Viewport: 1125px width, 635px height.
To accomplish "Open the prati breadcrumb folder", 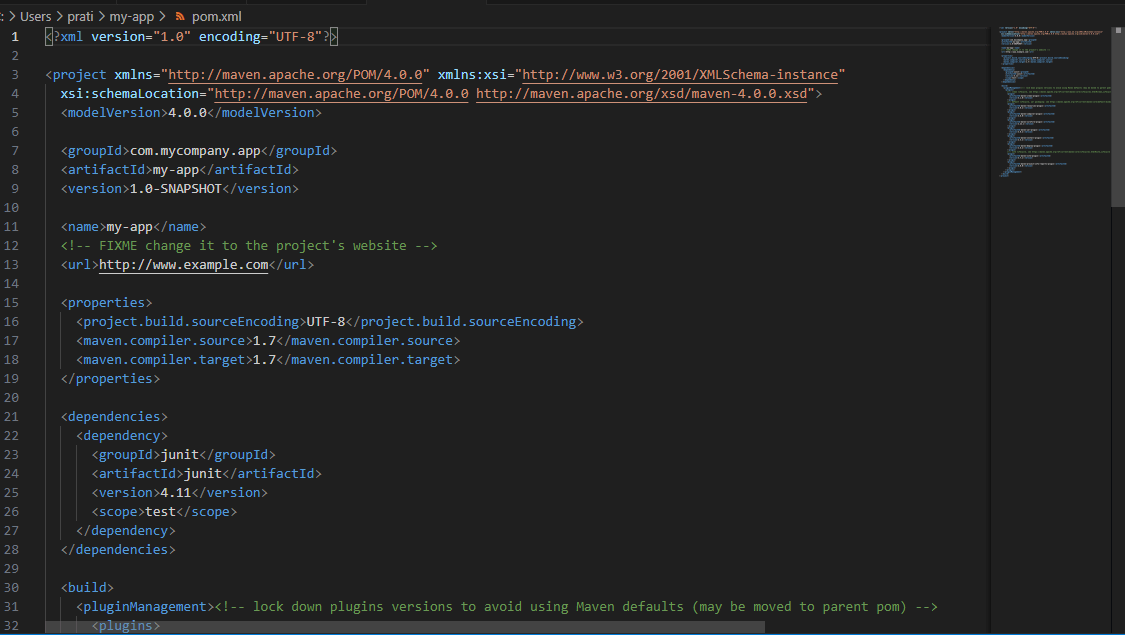I will (80, 17).
